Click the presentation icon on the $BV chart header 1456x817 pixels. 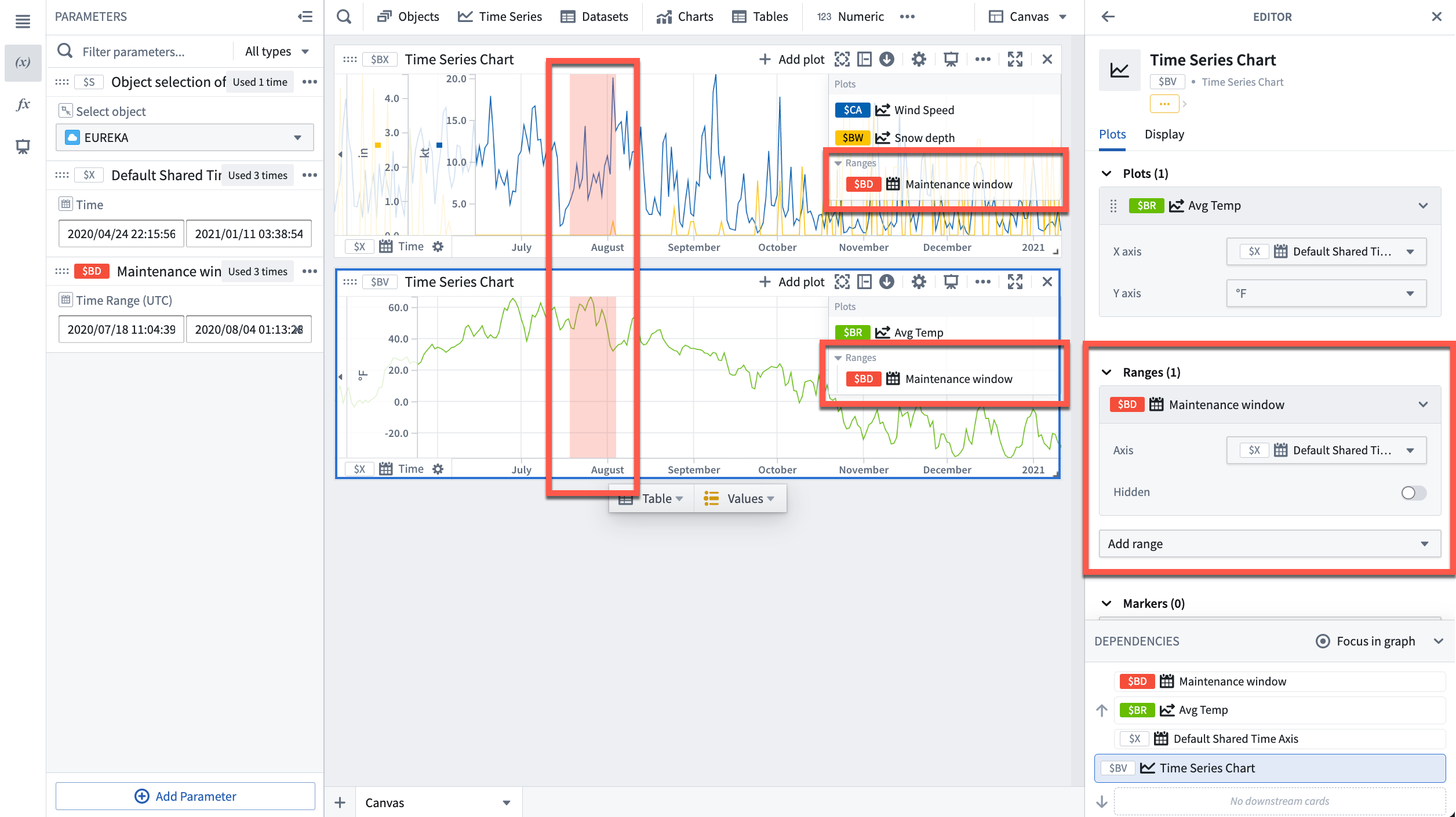[951, 282]
